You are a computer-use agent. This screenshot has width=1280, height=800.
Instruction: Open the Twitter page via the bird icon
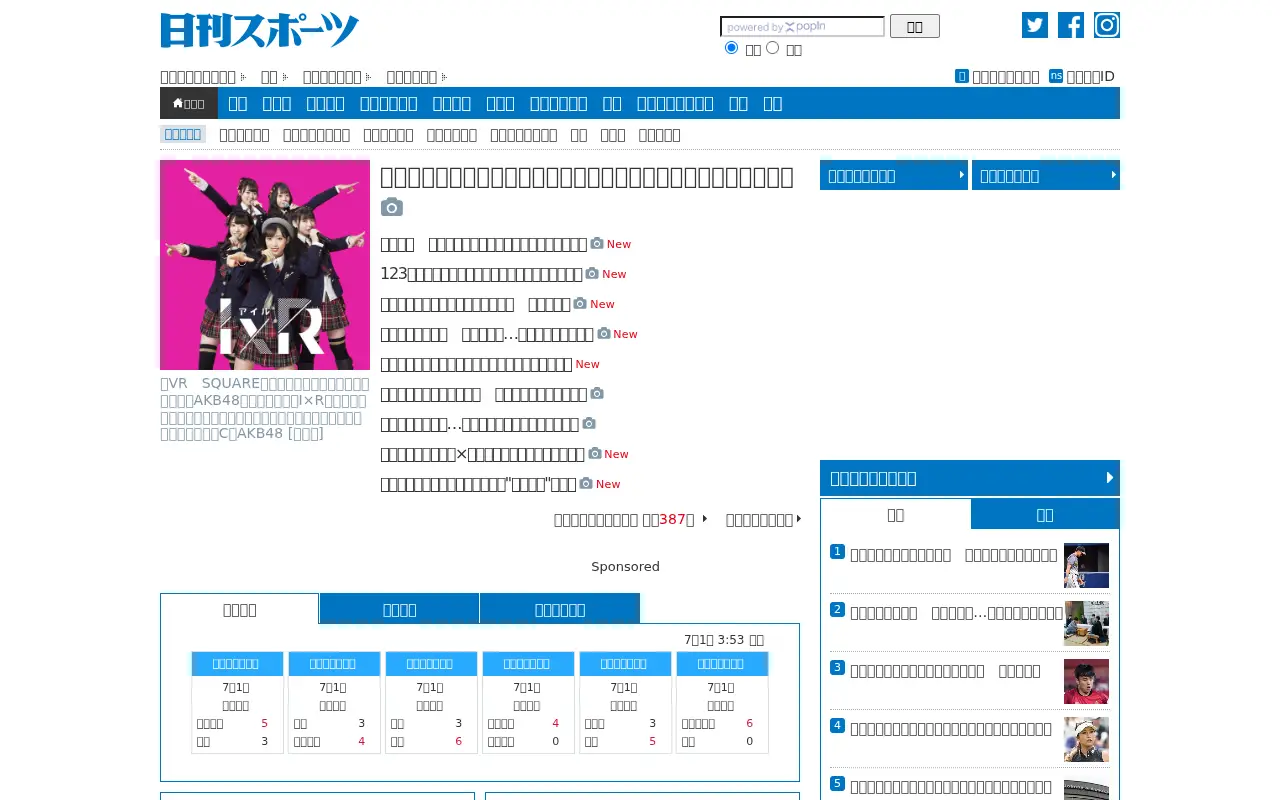click(1035, 25)
